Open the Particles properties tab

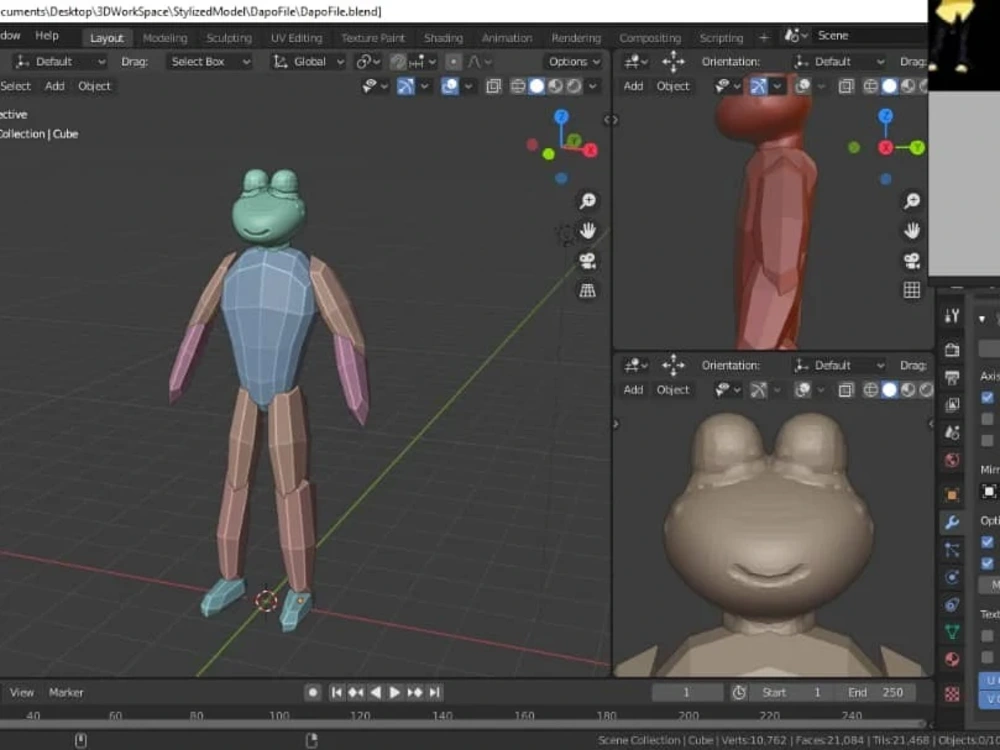point(952,550)
